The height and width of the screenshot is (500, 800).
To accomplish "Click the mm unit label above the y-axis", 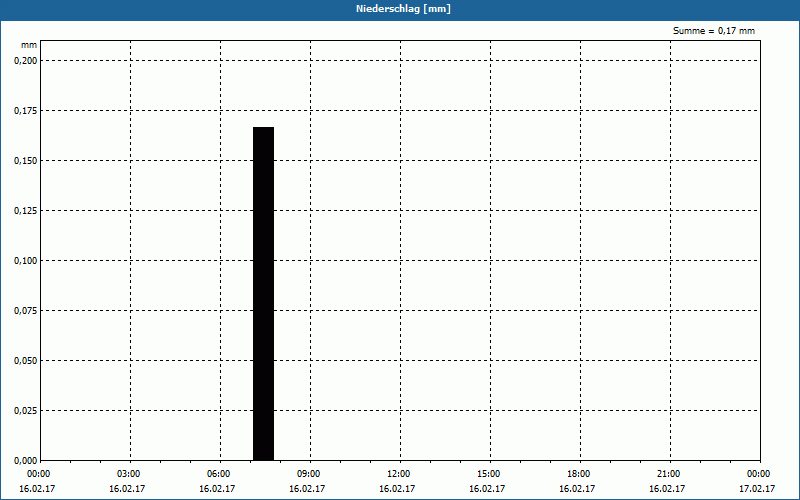I will pyautogui.click(x=29, y=45).
